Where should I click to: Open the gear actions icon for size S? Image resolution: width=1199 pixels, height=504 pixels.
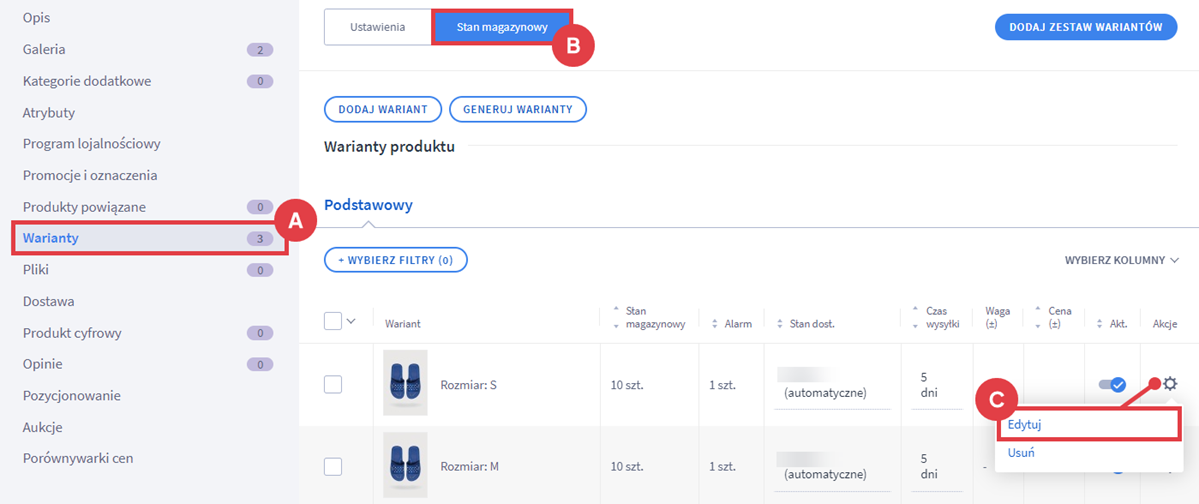(x=1169, y=384)
